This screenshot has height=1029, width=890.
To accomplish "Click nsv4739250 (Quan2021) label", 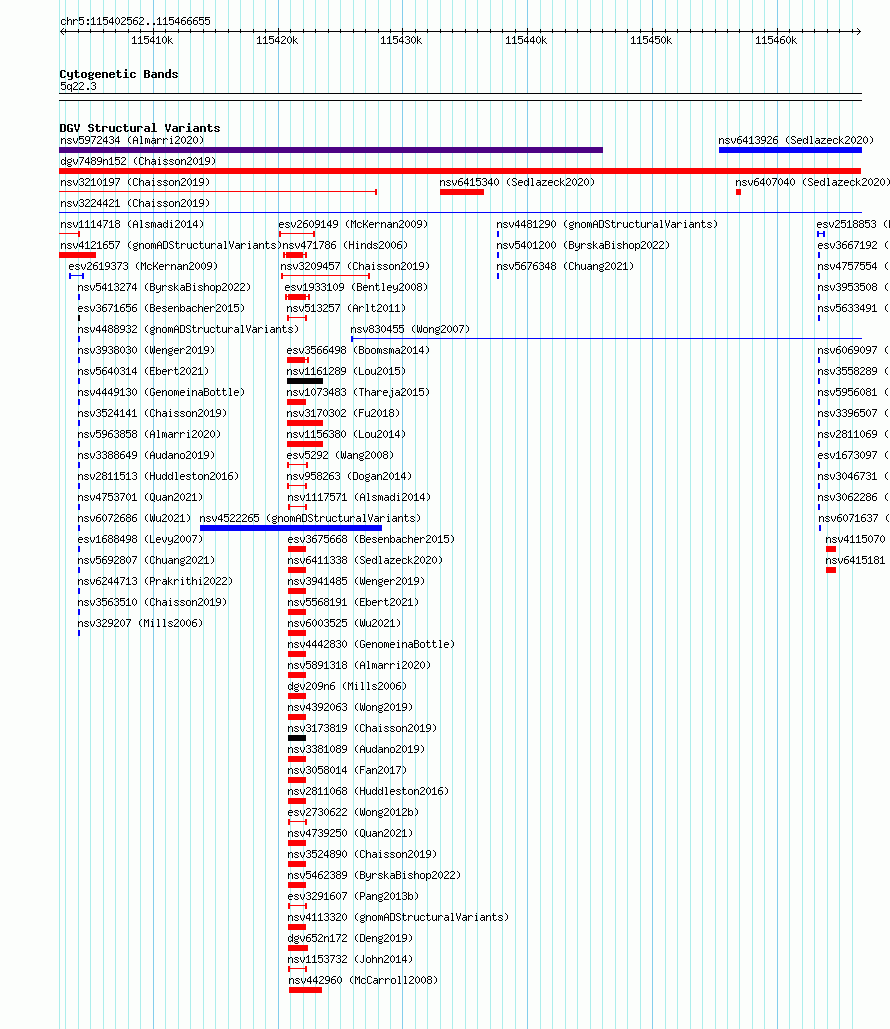I will click(x=350, y=833).
